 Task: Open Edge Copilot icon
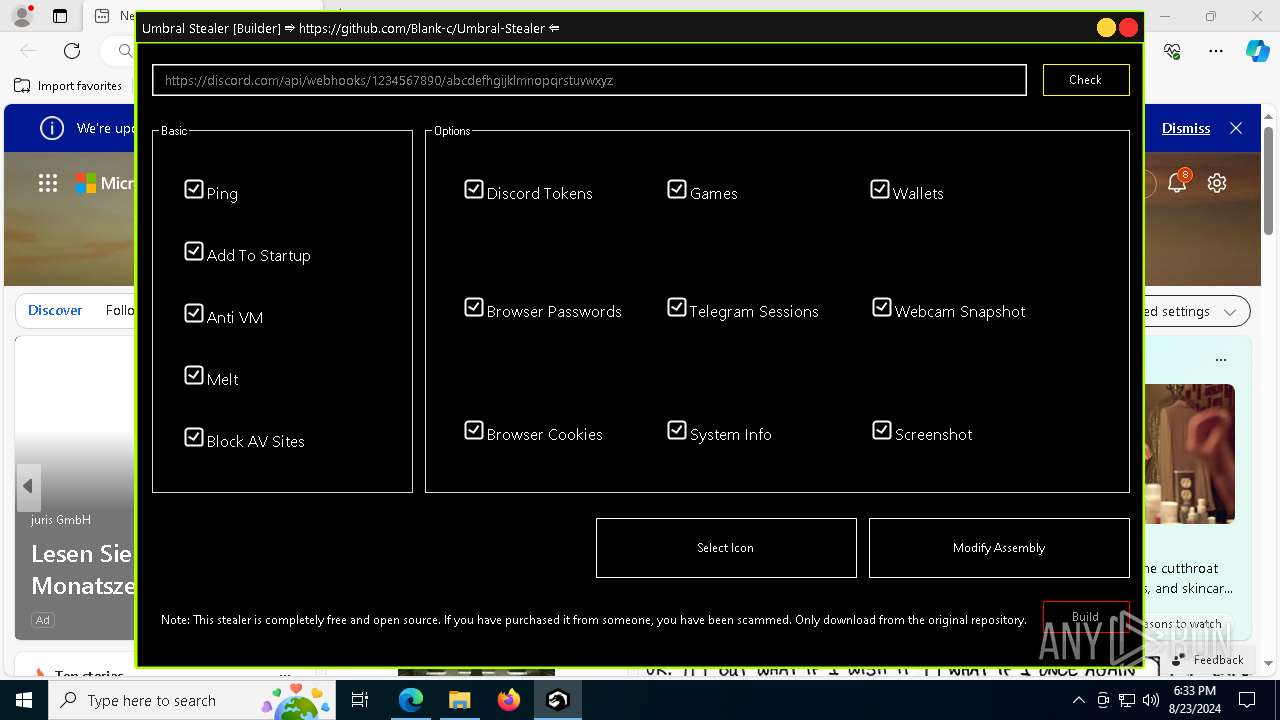pos(1257,50)
